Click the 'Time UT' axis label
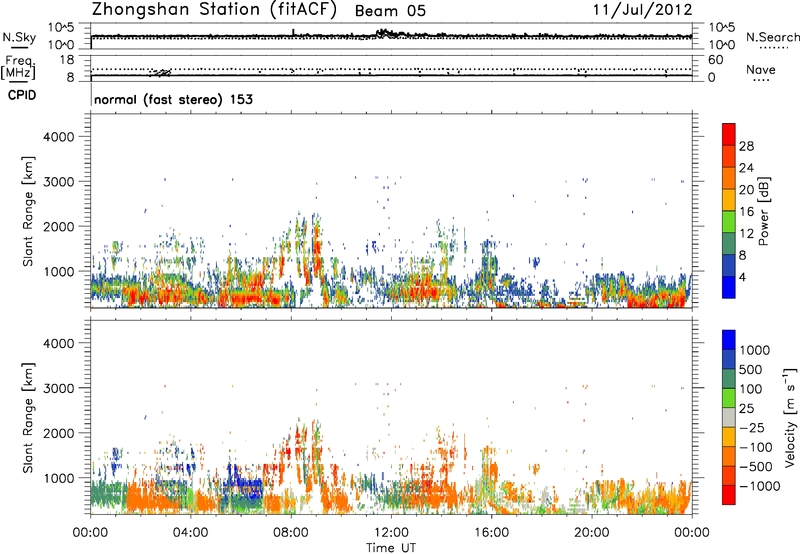 pyautogui.click(x=391, y=548)
